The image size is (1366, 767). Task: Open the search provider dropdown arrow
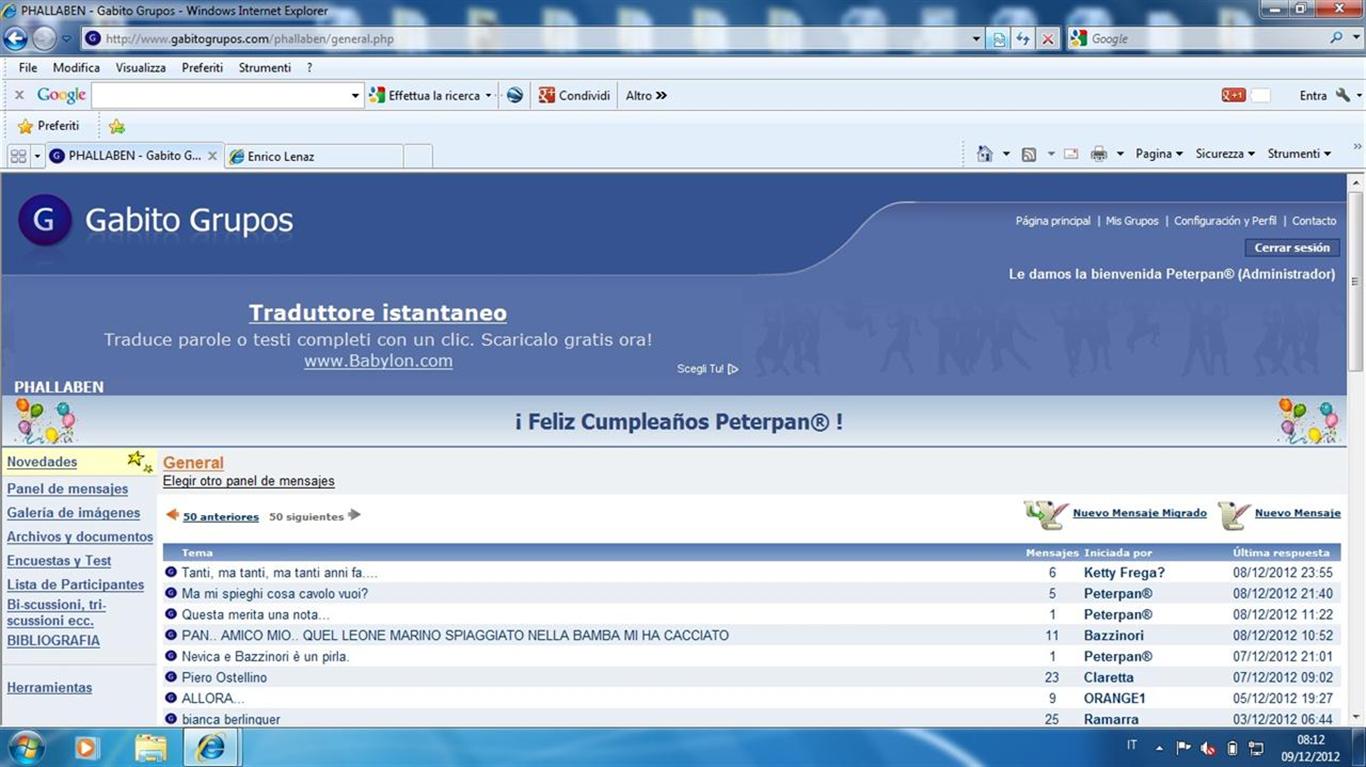pos(1358,39)
